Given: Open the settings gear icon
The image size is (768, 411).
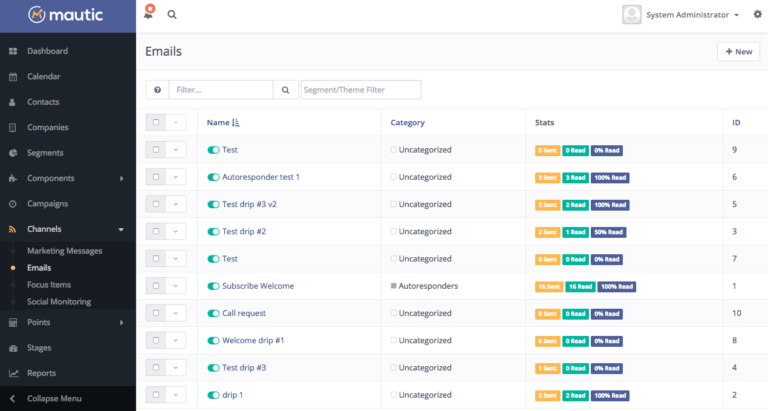Looking at the screenshot, I should [757, 15].
